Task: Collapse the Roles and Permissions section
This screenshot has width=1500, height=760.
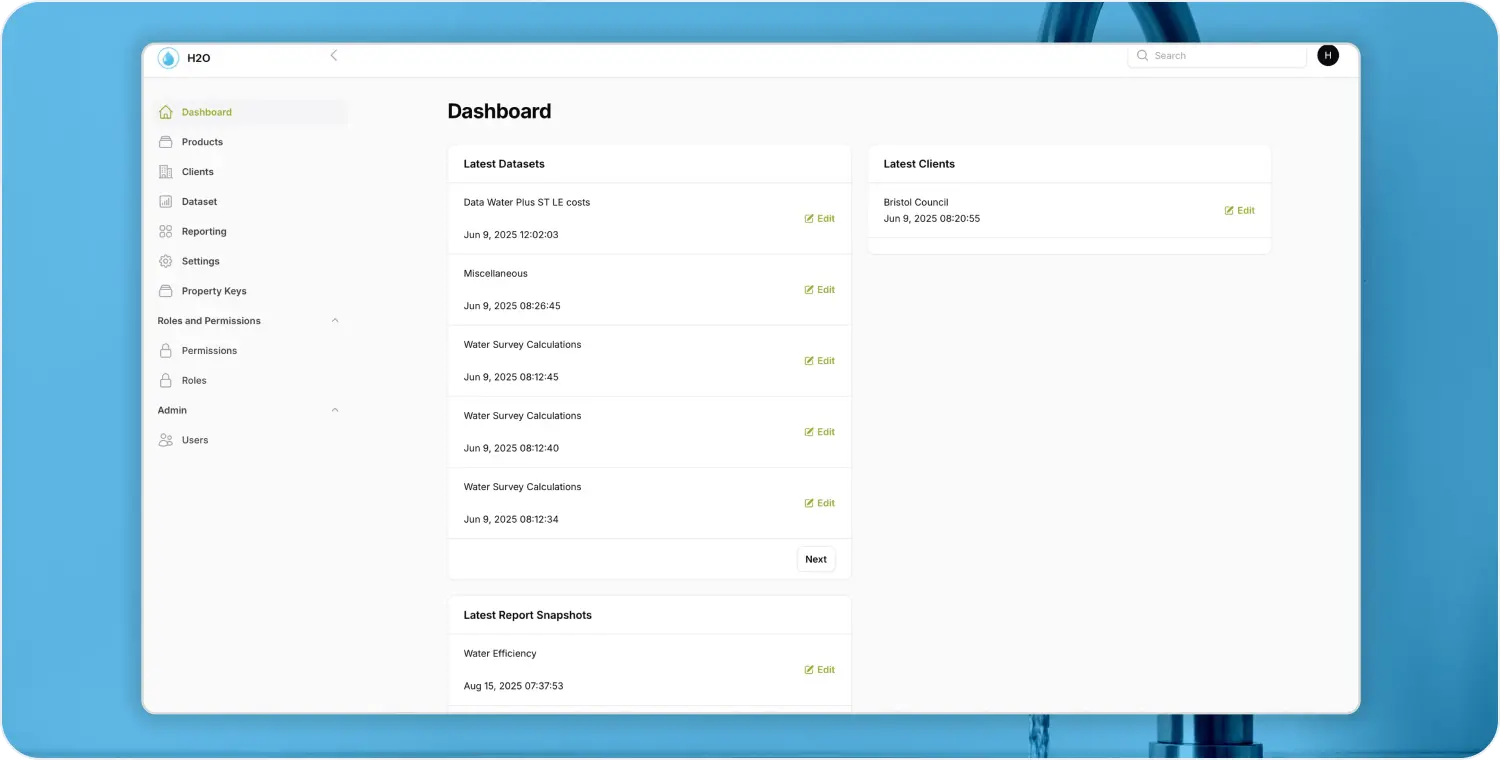Action: pos(335,321)
